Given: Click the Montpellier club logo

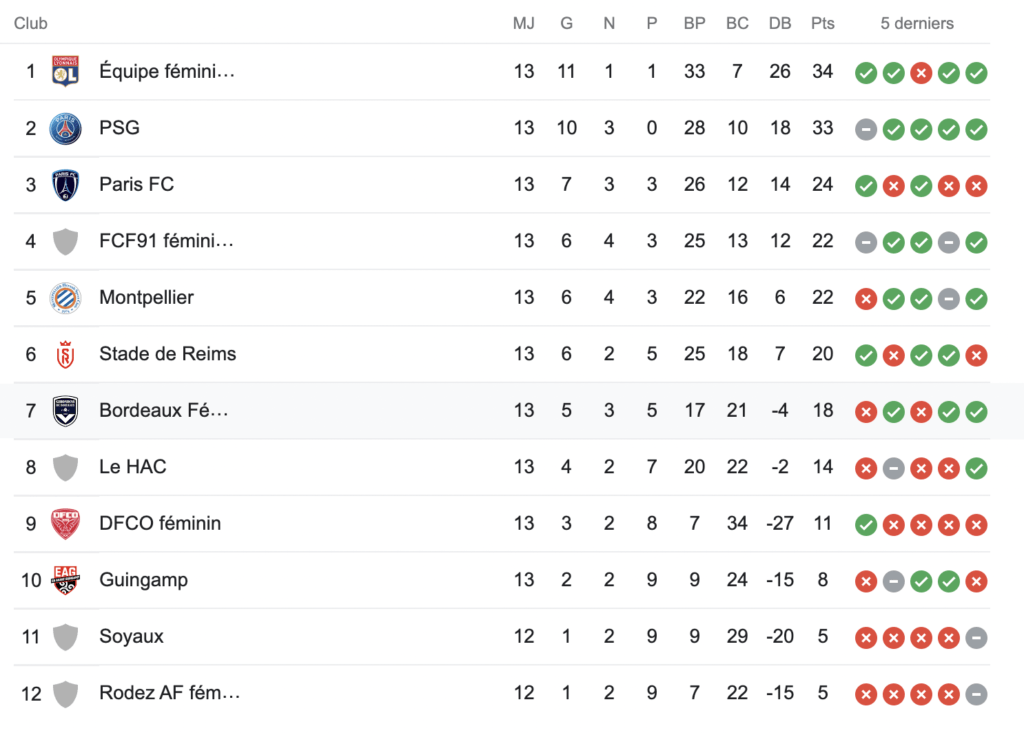Looking at the screenshot, I should click(65, 298).
